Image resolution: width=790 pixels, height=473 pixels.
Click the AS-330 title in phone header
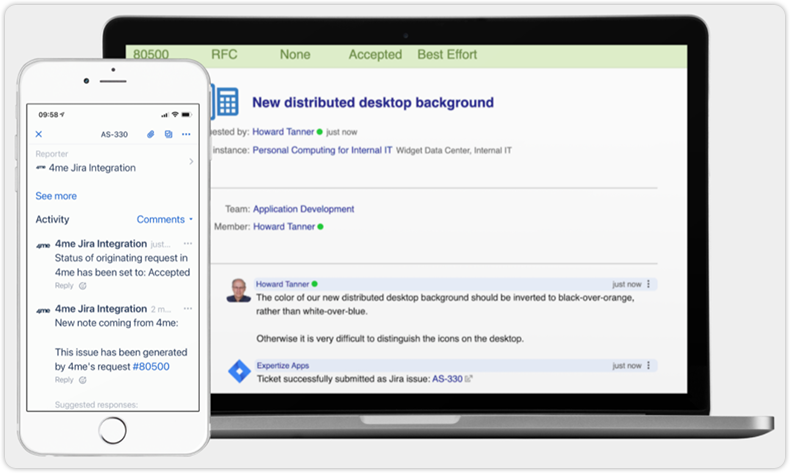pos(114,134)
